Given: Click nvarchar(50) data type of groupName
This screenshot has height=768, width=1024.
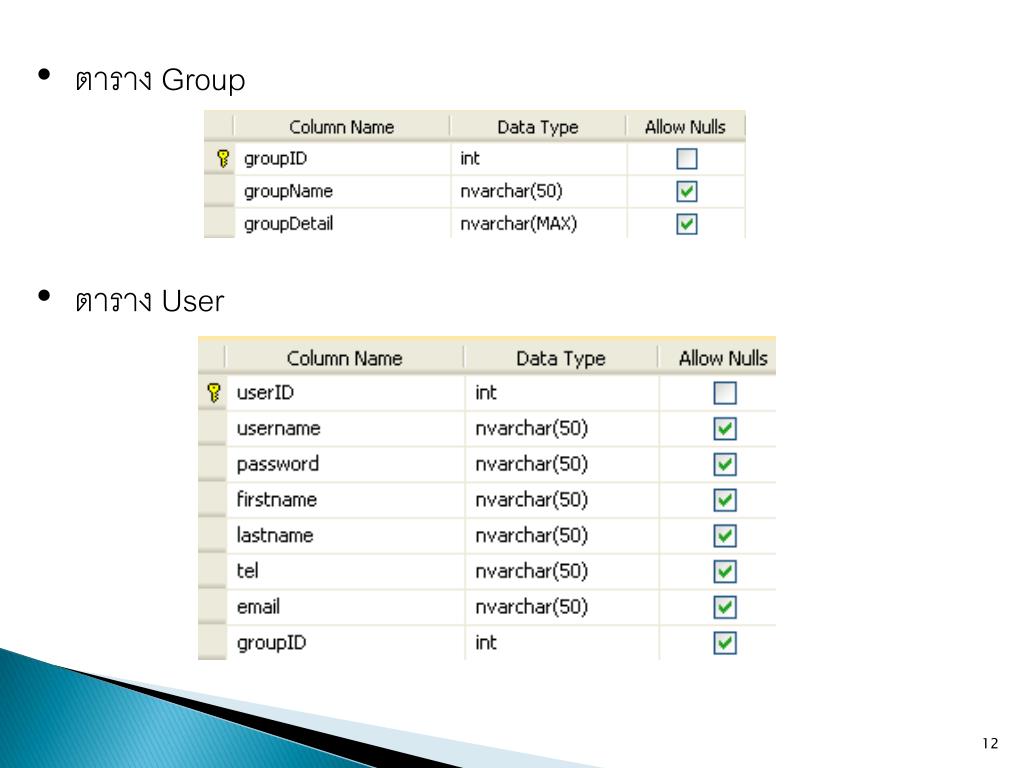Looking at the screenshot, I should (539, 191).
